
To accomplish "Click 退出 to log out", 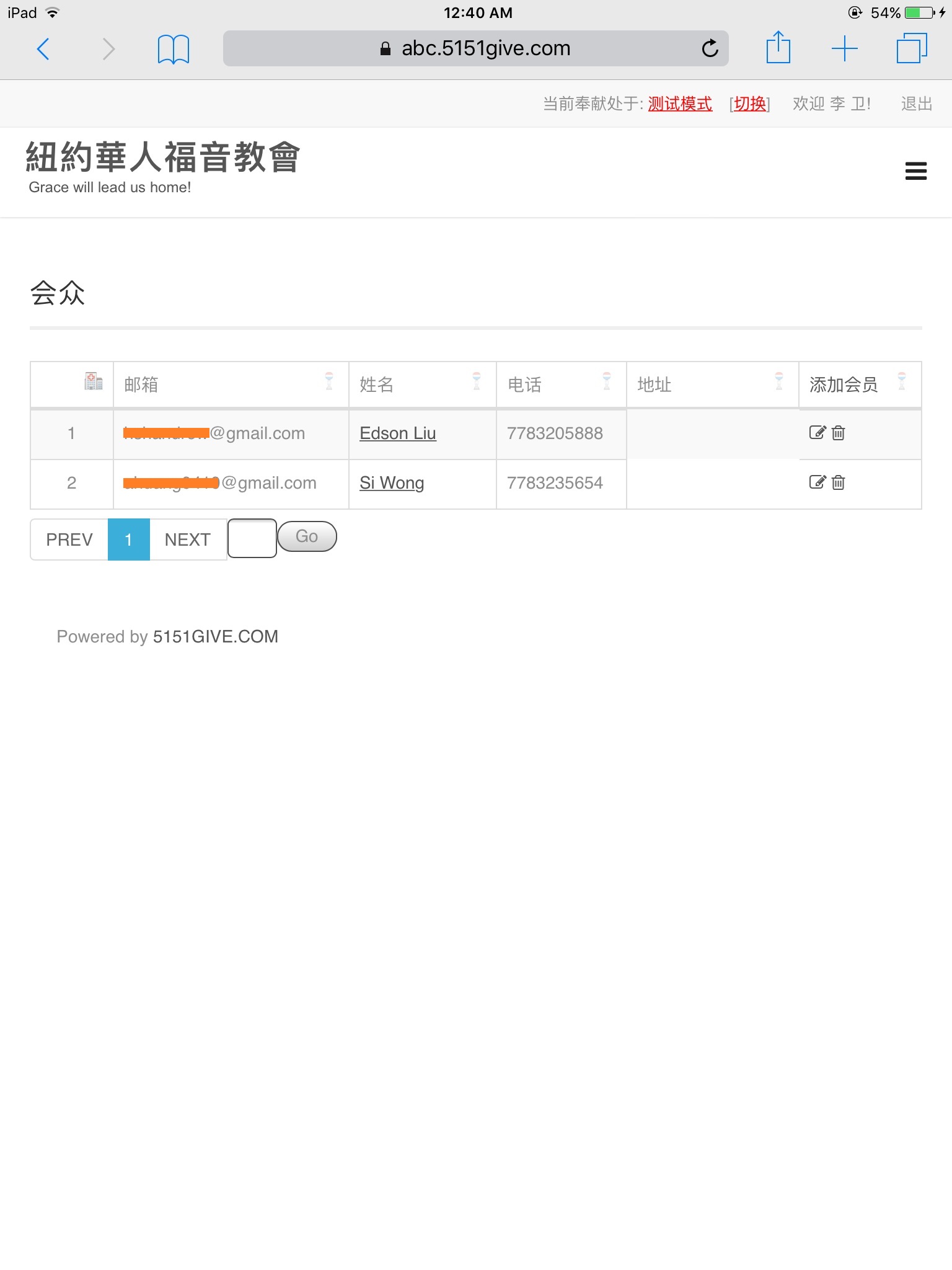I will (917, 104).
